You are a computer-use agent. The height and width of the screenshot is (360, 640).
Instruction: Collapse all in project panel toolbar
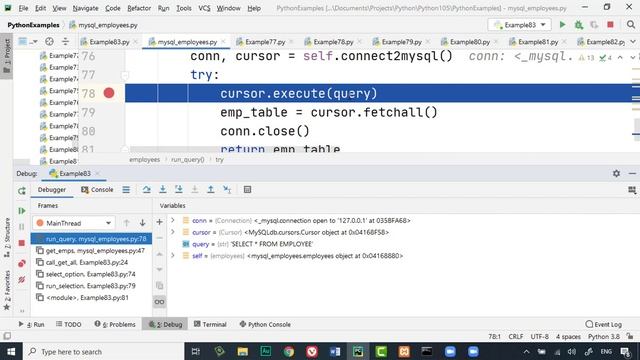[x=65, y=42]
